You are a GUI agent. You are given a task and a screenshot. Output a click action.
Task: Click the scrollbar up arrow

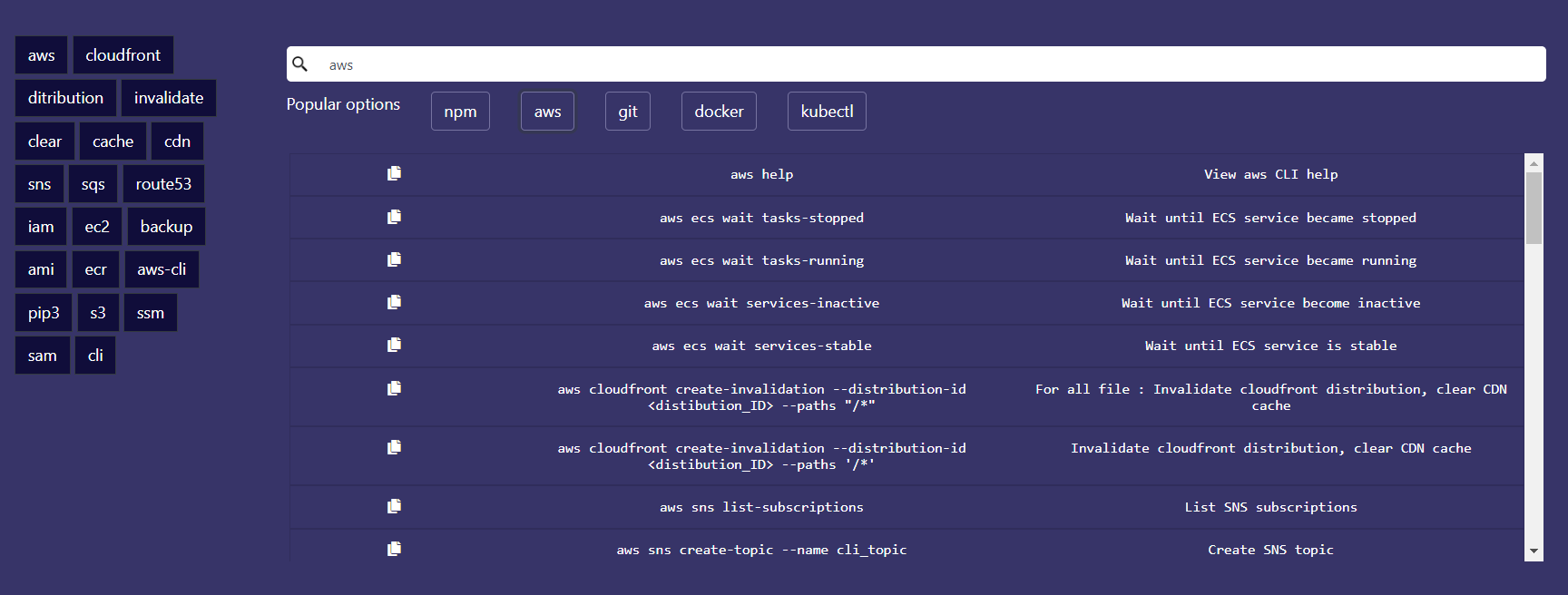click(1534, 163)
